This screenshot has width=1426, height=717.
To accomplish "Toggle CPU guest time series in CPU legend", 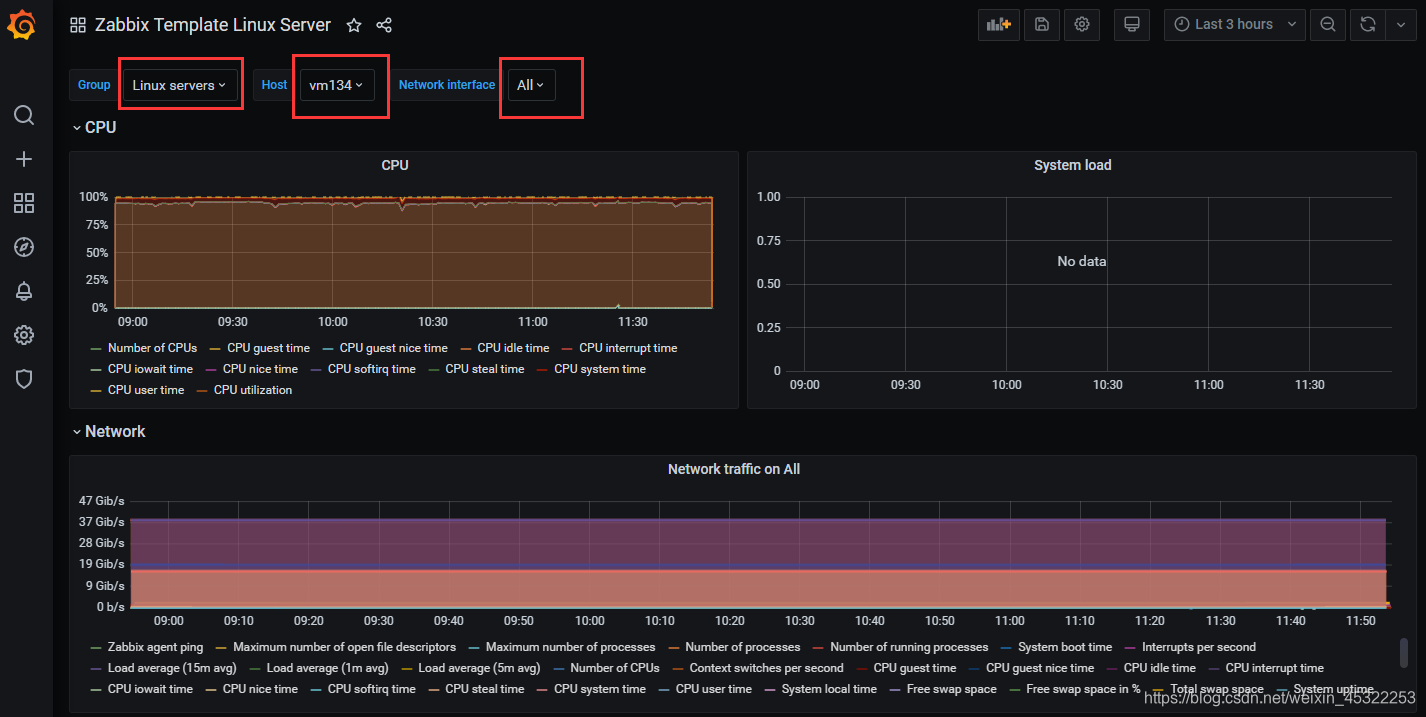I will click(268, 348).
